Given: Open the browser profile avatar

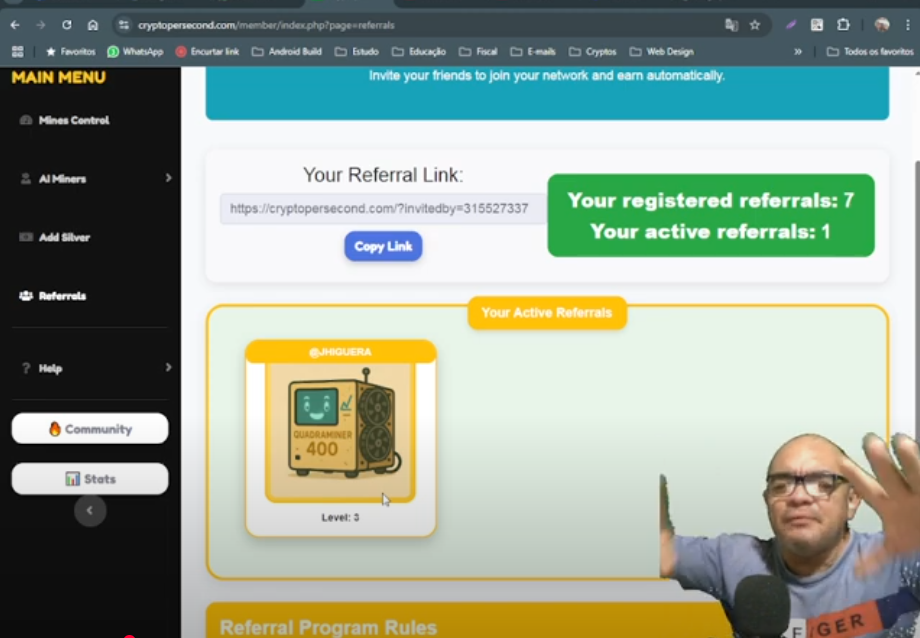Looking at the screenshot, I should click(x=882, y=25).
